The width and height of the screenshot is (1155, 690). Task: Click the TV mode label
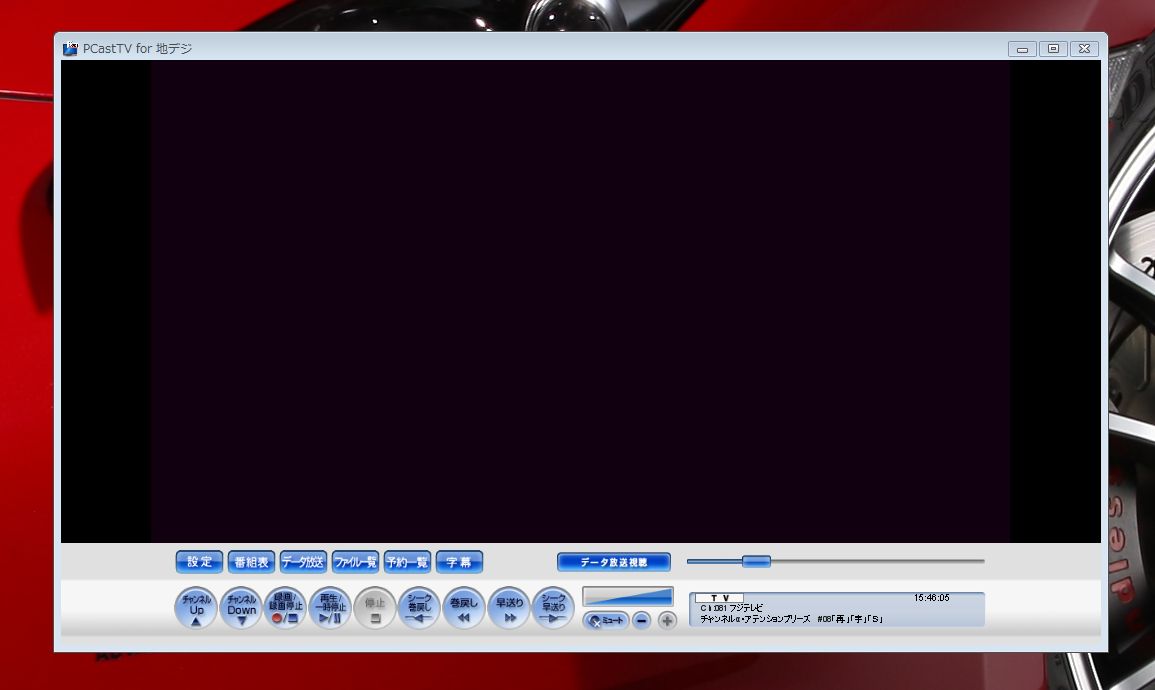(x=720, y=598)
